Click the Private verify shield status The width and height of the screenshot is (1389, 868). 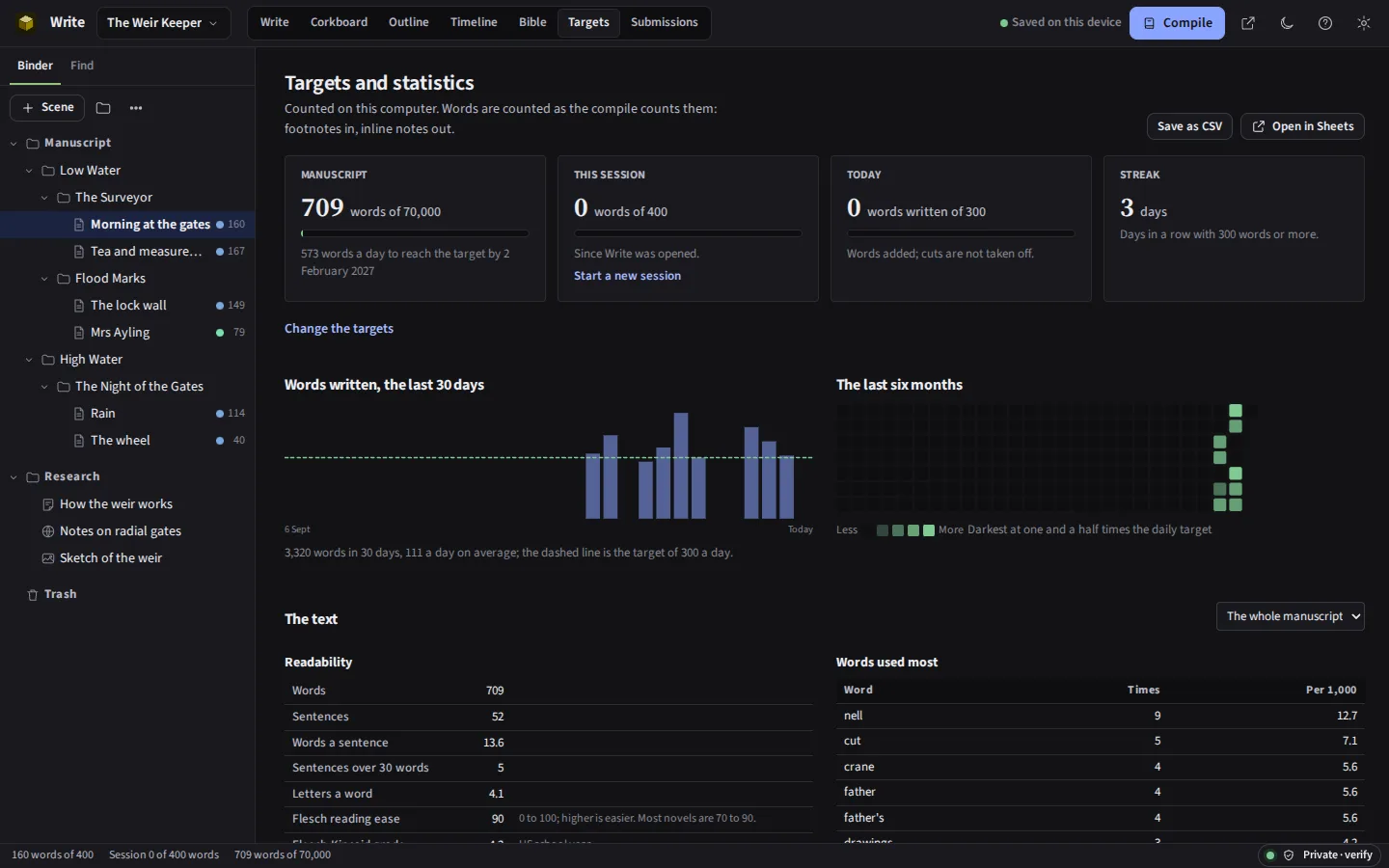pyautogui.click(x=1321, y=854)
